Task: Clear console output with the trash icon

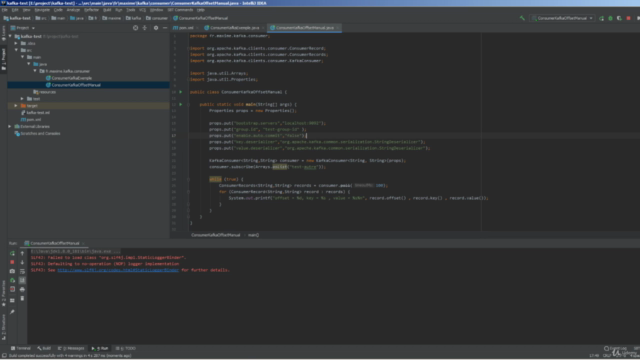Action: coord(22,298)
